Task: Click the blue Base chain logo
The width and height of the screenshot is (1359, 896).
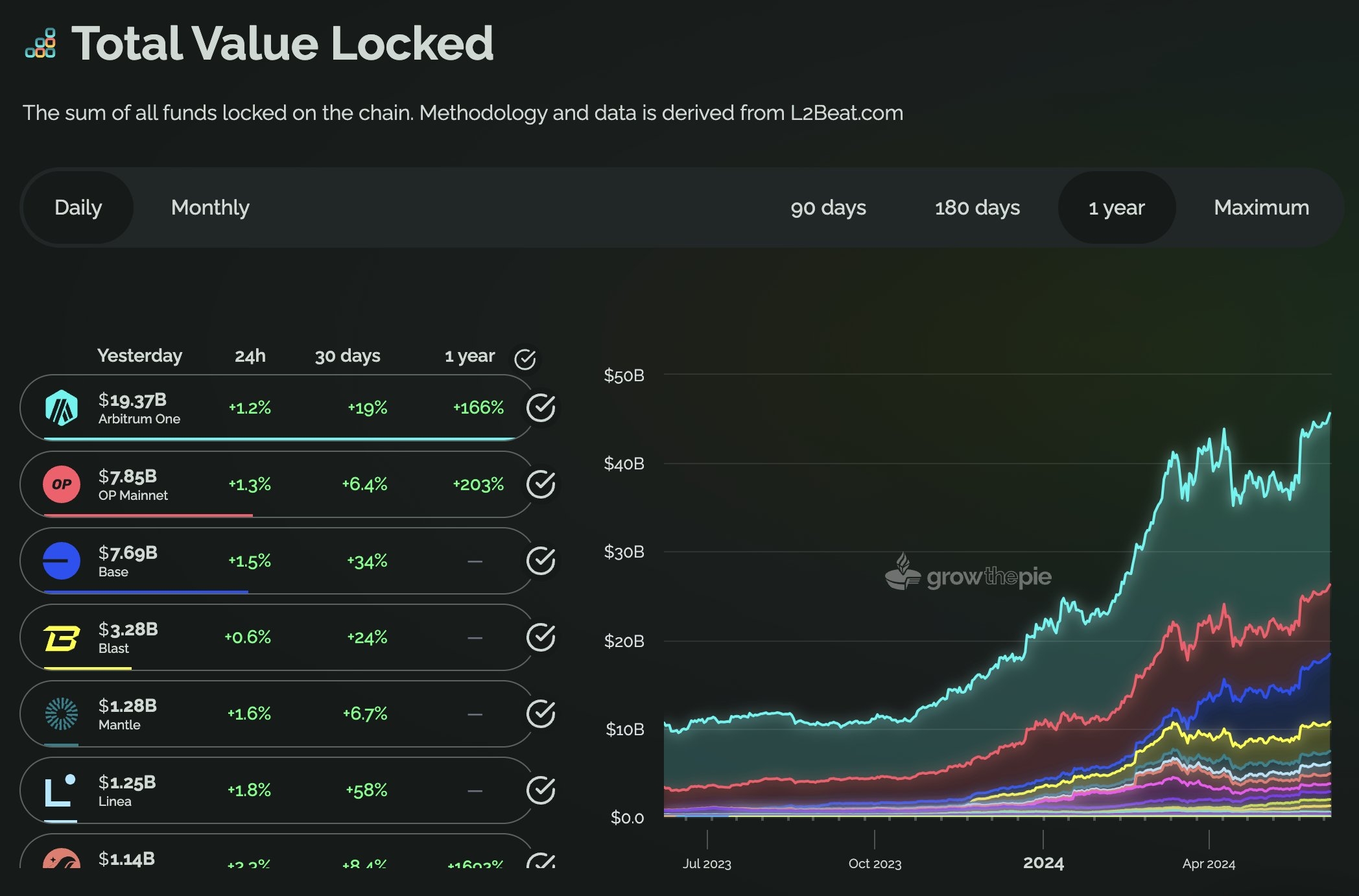Action: tap(62, 561)
